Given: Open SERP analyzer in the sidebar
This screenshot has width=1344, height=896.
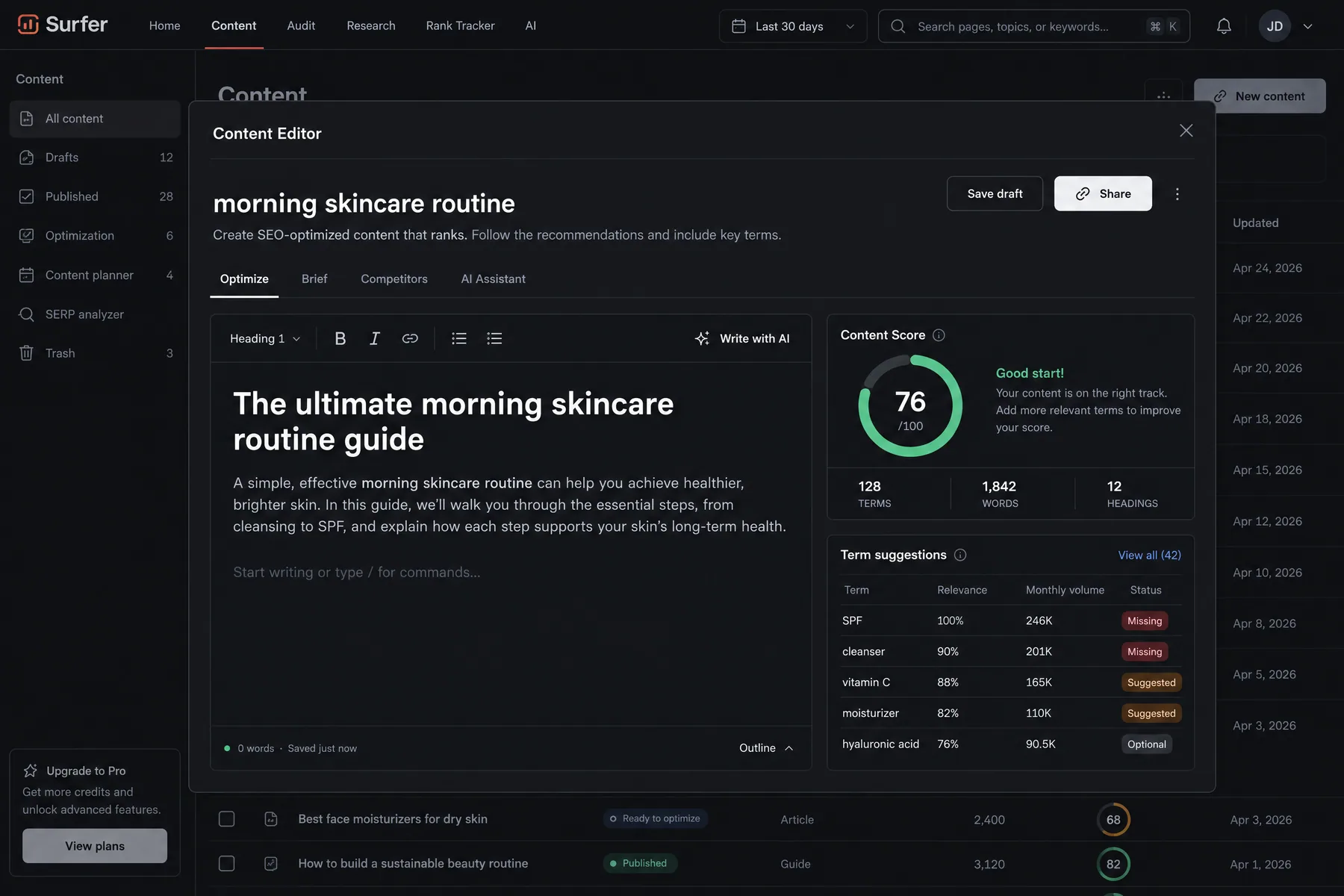Looking at the screenshot, I should point(95,314).
